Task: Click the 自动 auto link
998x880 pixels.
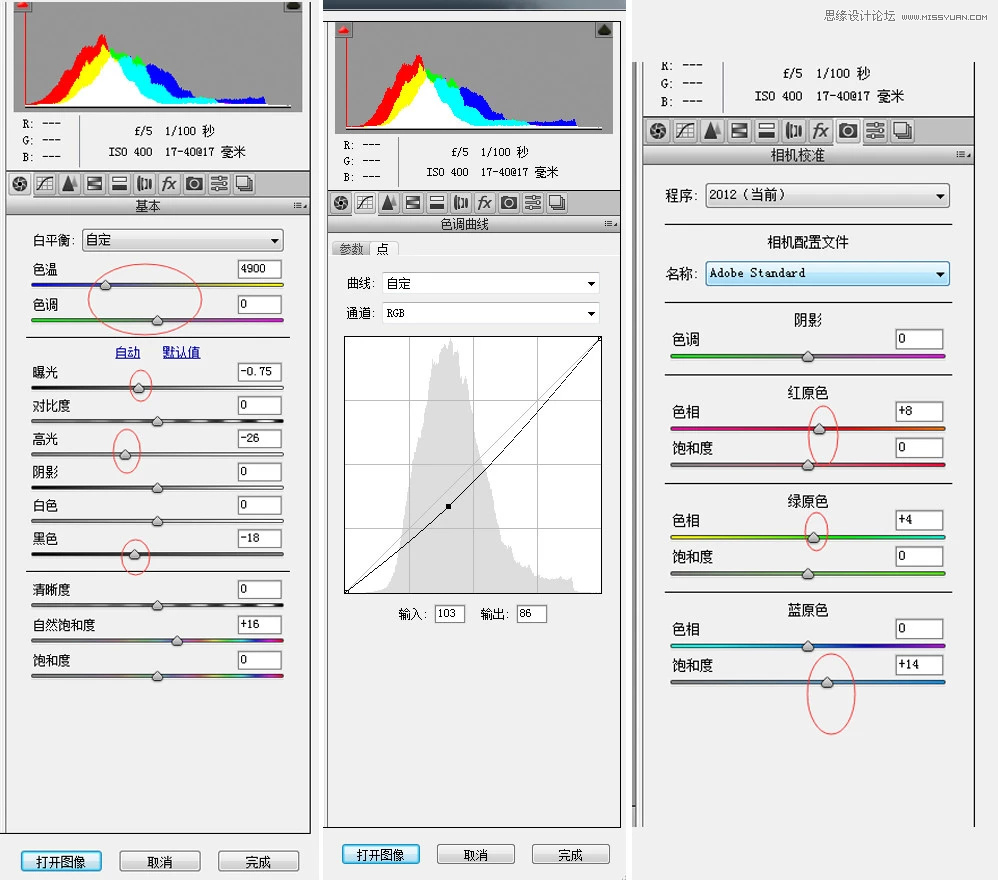Action: [128, 352]
